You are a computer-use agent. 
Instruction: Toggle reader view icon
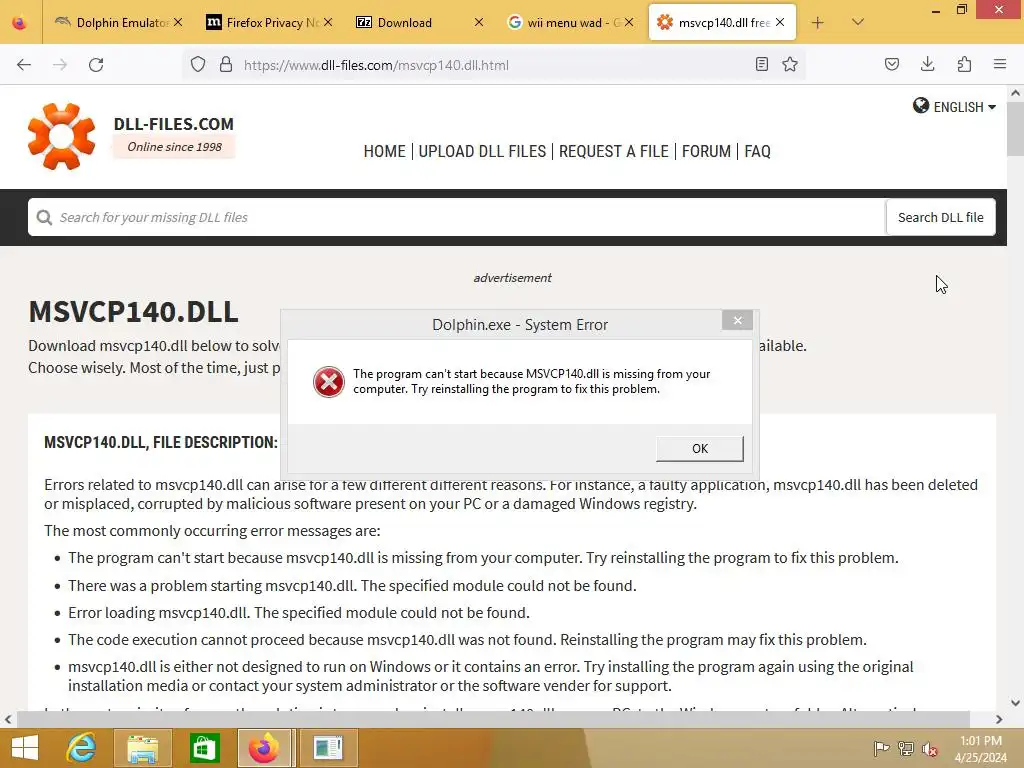tap(761, 64)
